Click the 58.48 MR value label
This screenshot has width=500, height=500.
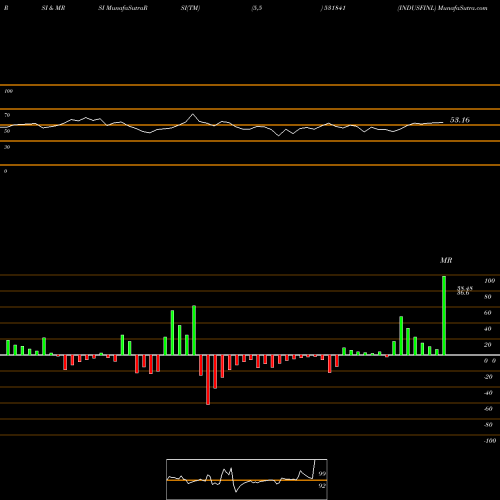(465, 289)
